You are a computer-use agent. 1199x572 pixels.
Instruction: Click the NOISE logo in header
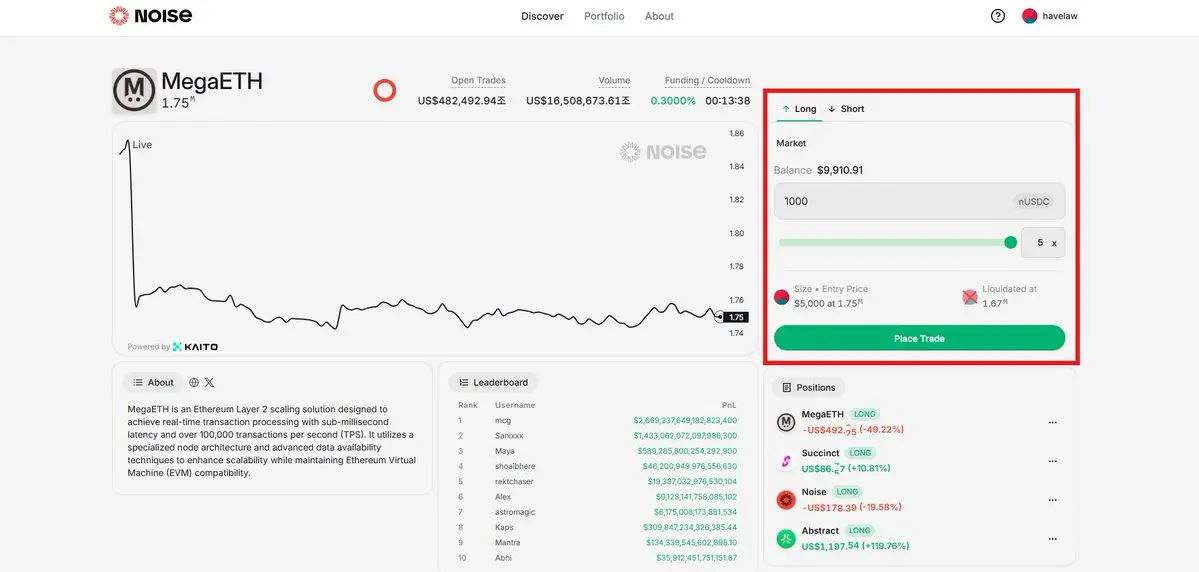tap(151, 15)
